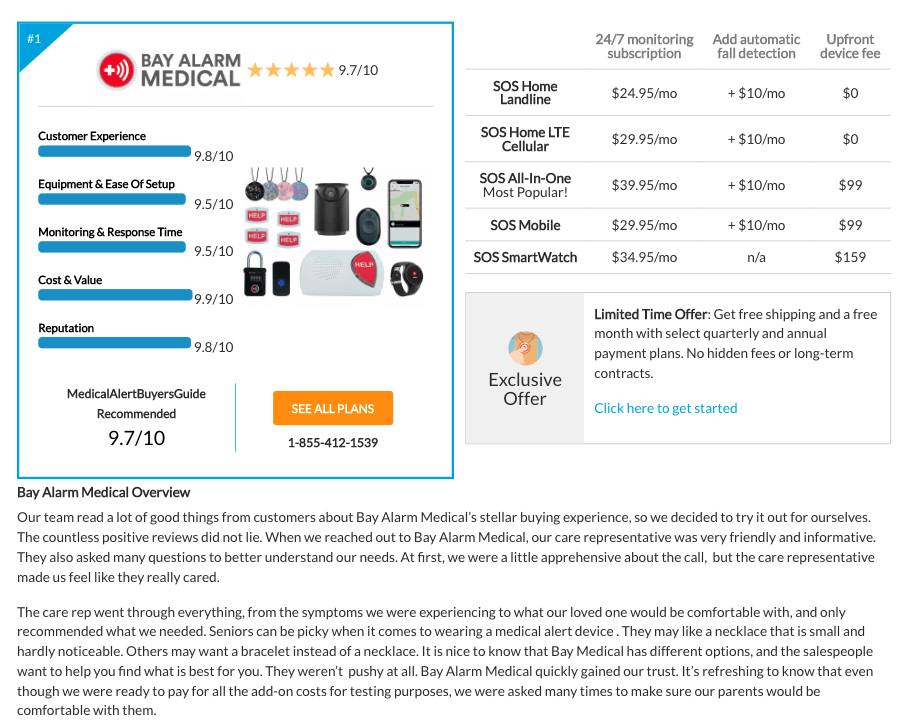The image size is (907, 726).
Task: Click the Upfront device fee column header
Action: (x=850, y=46)
